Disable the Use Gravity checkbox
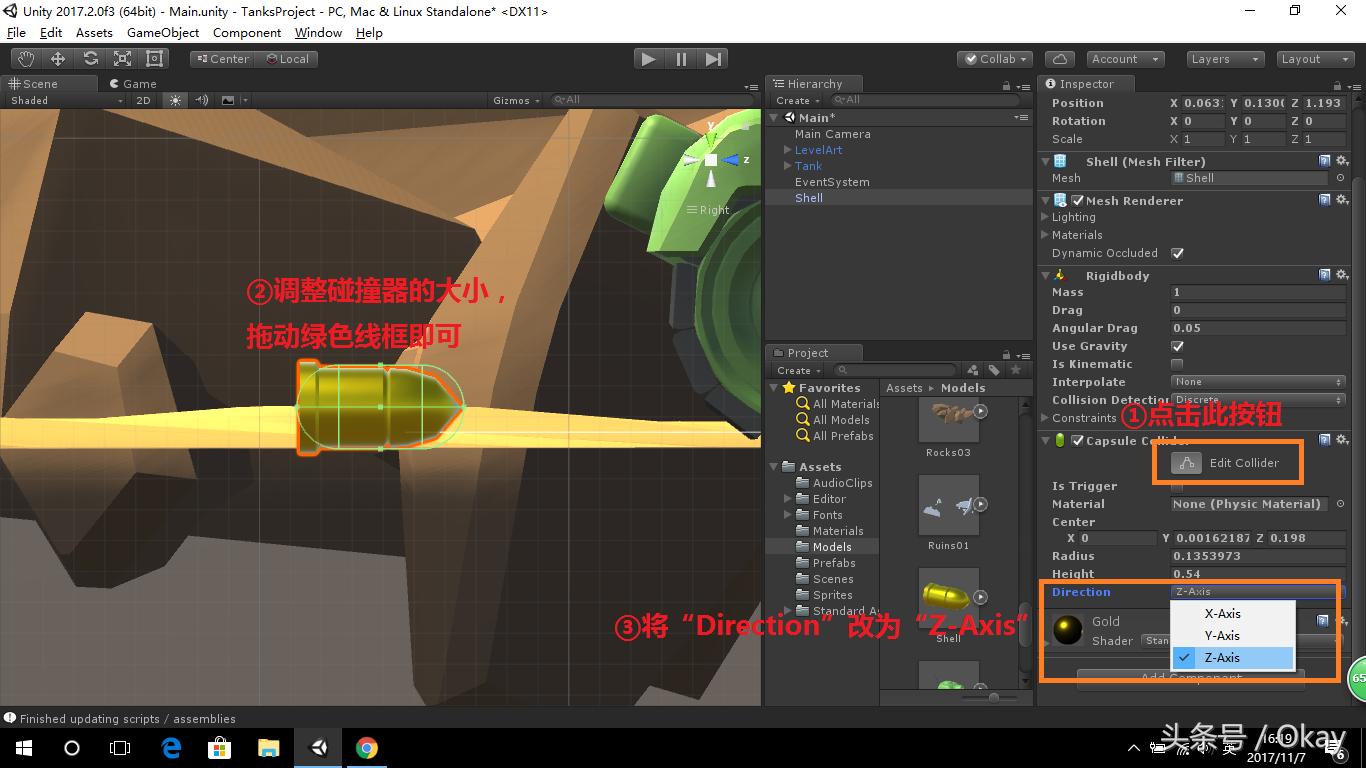 1177,346
